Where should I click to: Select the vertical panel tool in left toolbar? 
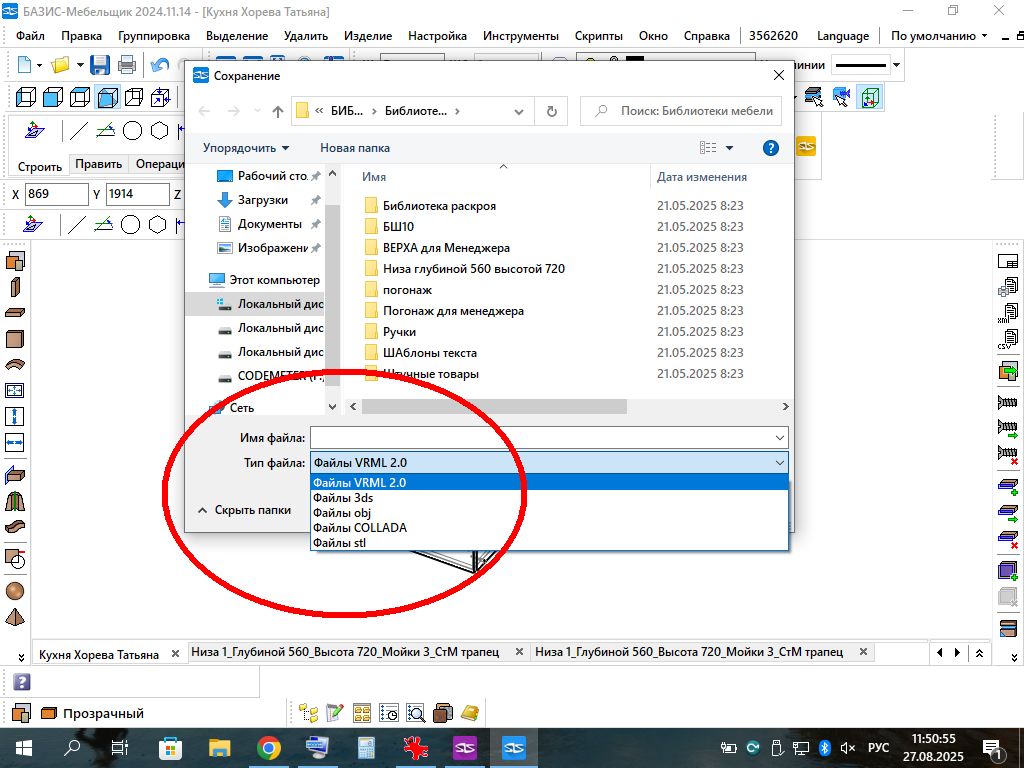(x=15, y=287)
